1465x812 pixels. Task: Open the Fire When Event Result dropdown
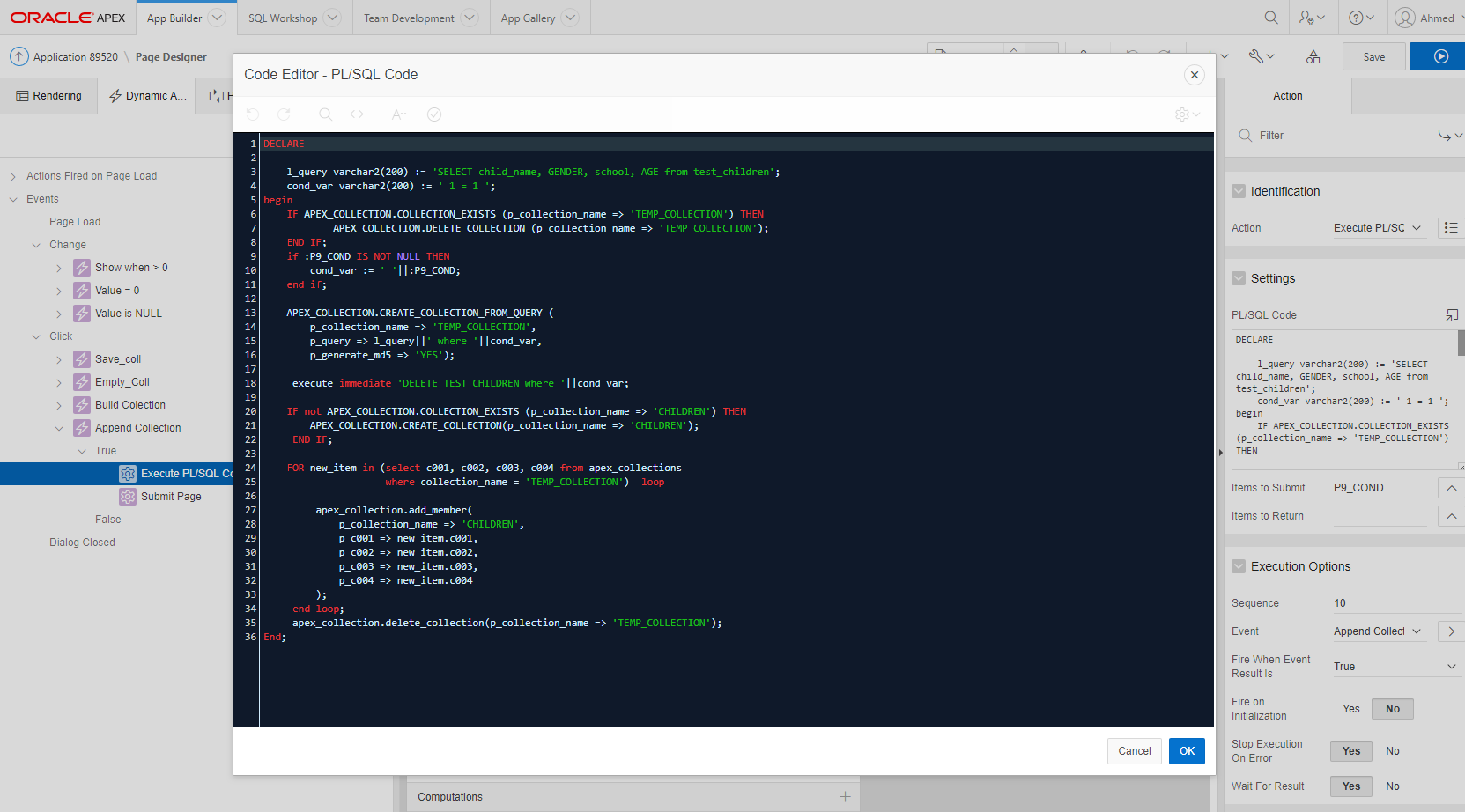coord(1396,667)
